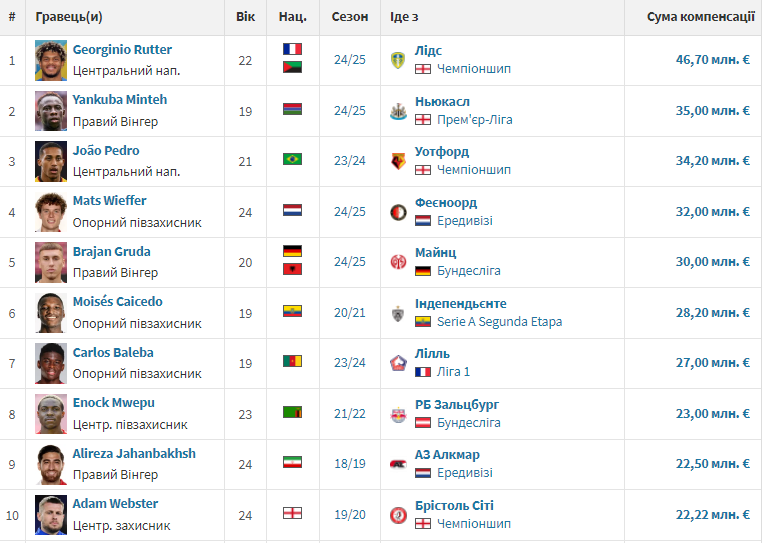Open Moisés Caicedo player profile link
762x543 pixels.
118,301
